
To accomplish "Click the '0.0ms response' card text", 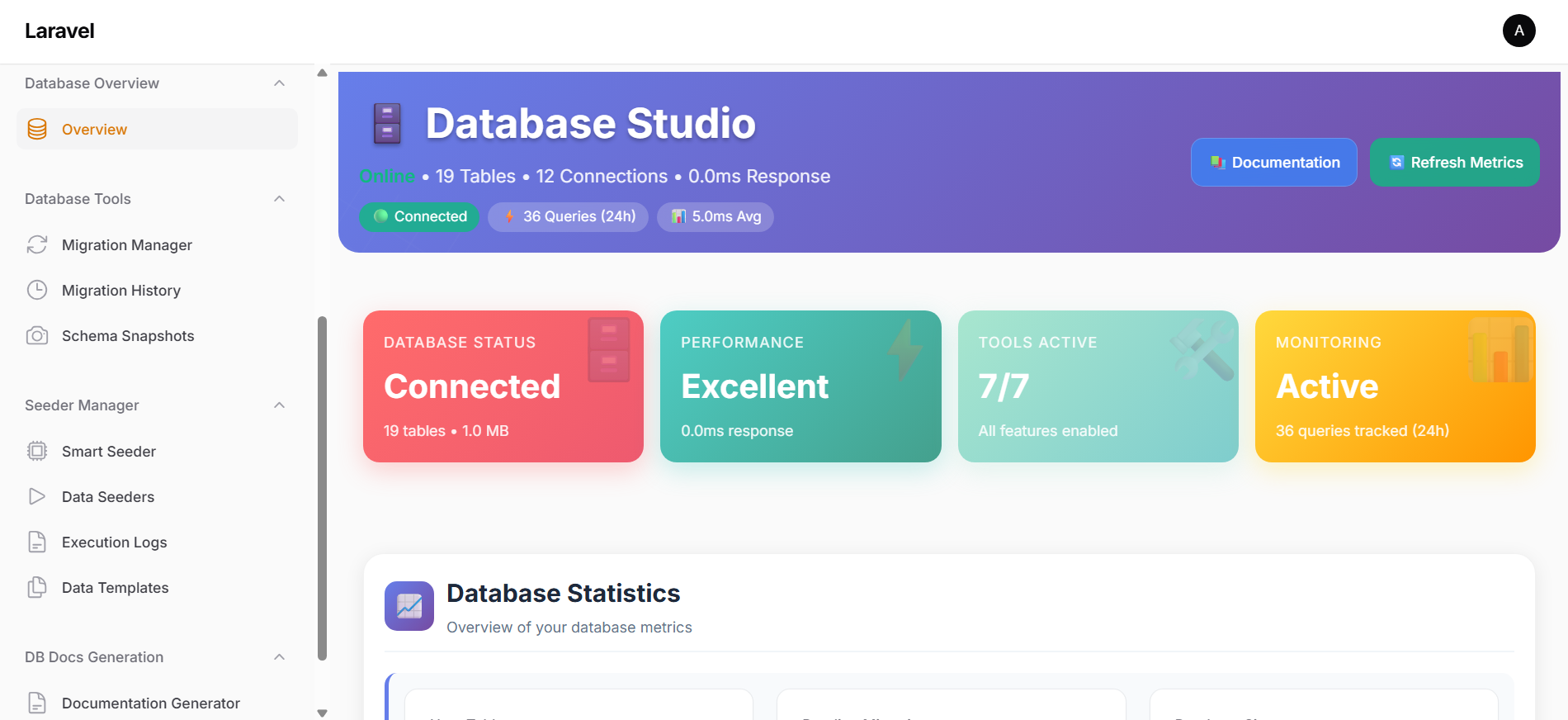I will pos(736,430).
